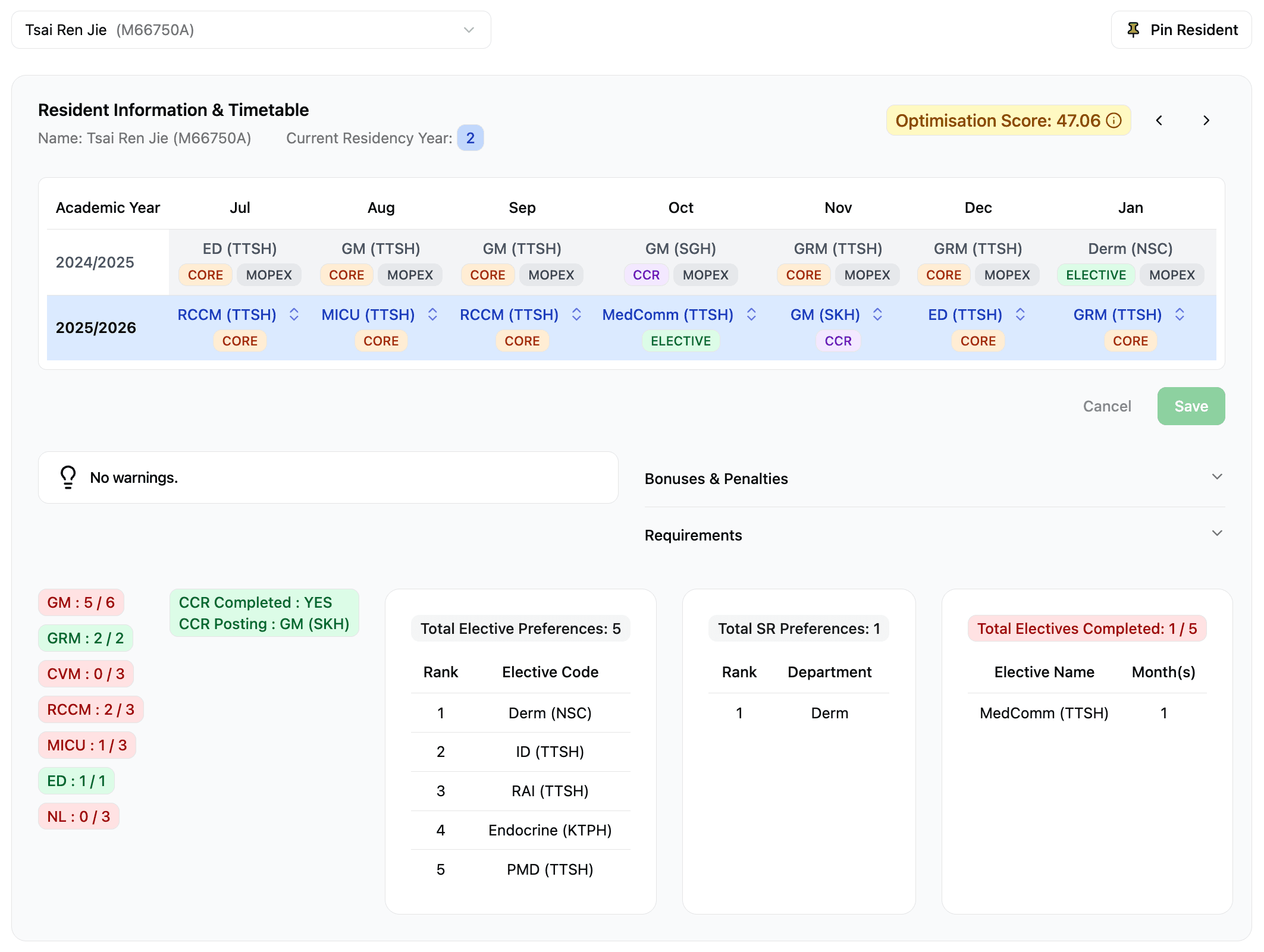Select the PMD (TTSH) elective preference row
The width and height of the screenshot is (1264, 952).
pyautogui.click(x=520, y=869)
